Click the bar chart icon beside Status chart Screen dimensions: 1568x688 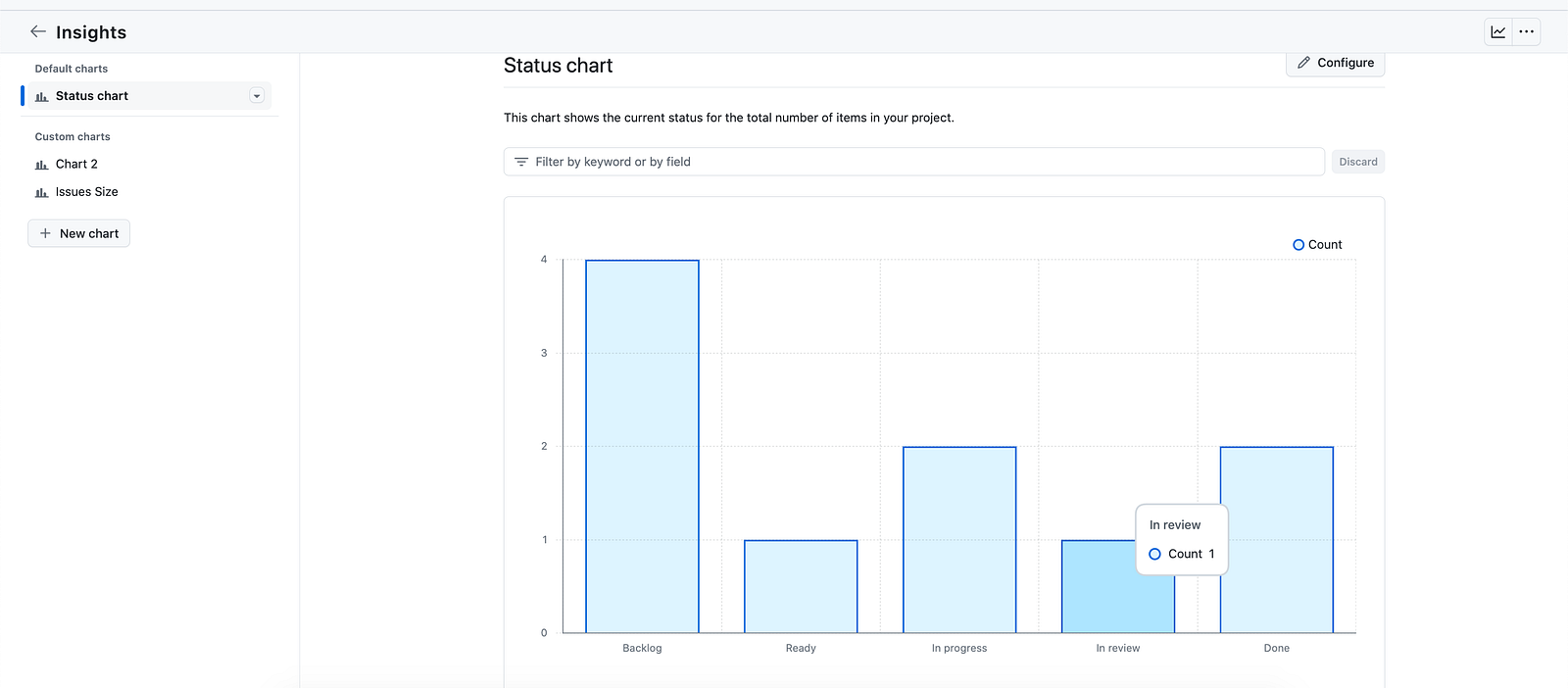tap(41, 96)
